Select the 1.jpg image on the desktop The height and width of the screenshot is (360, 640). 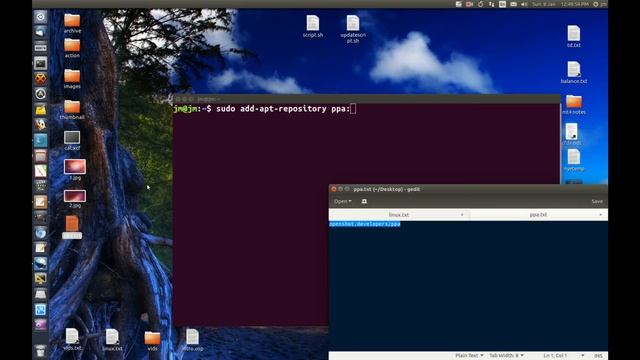[75, 169]
